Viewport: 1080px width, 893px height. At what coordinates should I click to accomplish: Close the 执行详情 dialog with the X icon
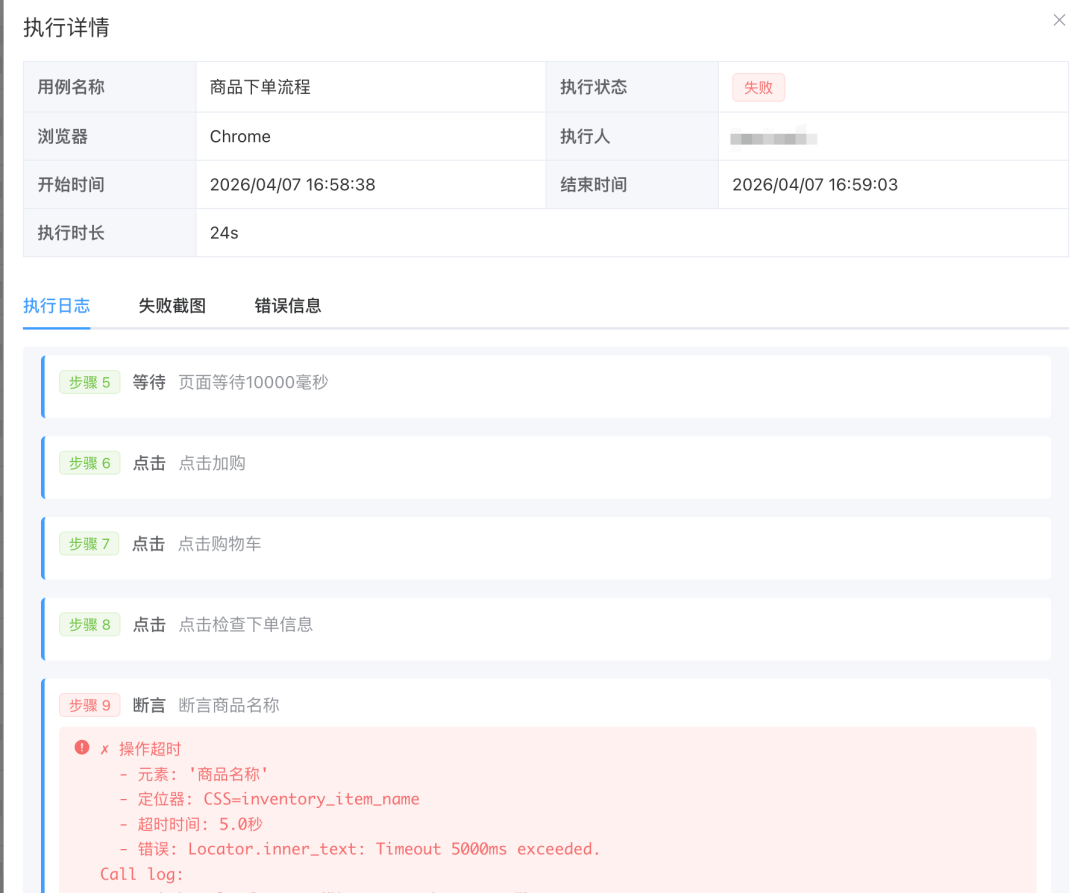pyautogui.click(x=1059, y=20)
